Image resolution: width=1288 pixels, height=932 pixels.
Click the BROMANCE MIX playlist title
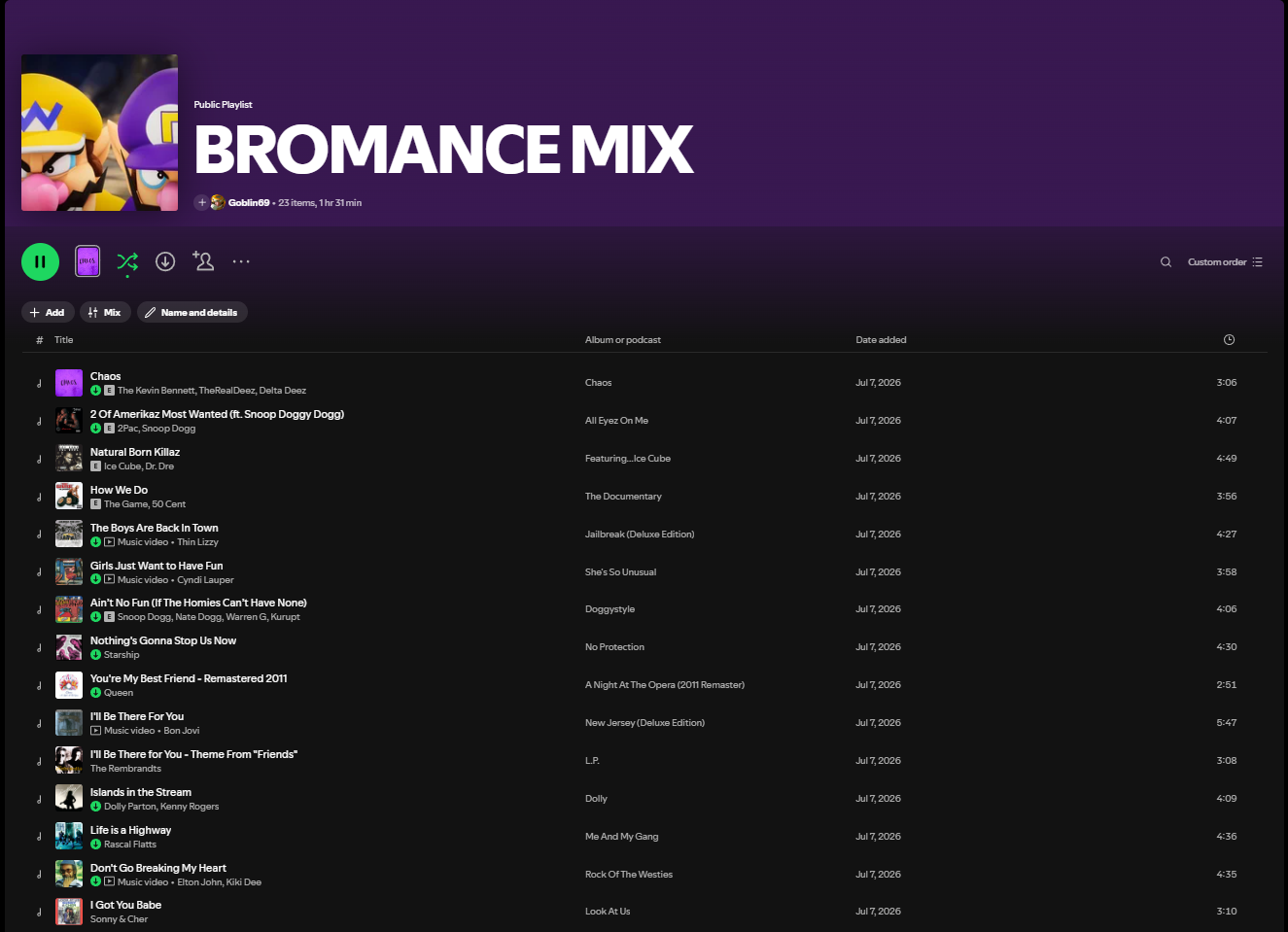(443, 149)
